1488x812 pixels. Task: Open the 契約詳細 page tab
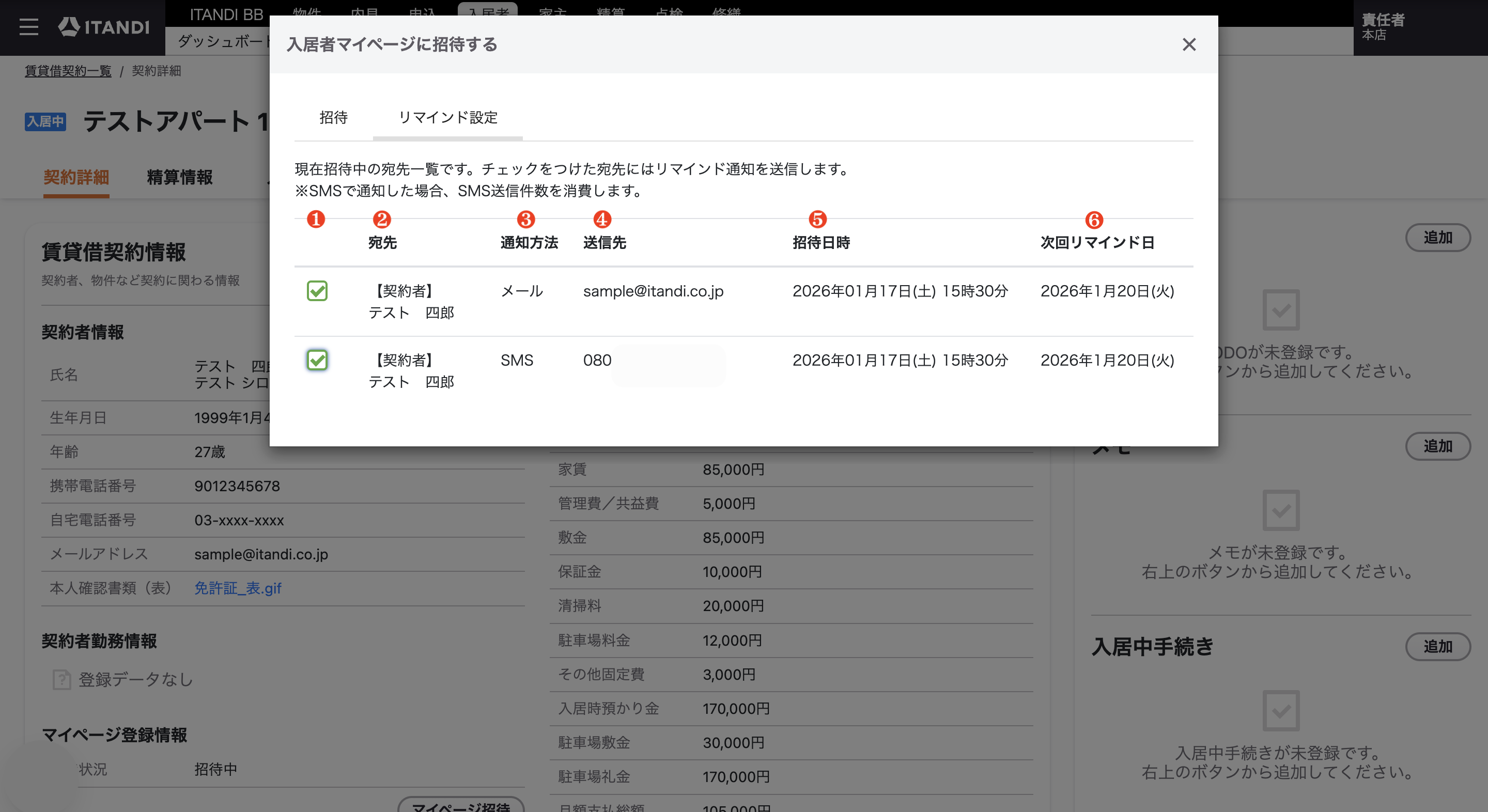click(76, 177)
